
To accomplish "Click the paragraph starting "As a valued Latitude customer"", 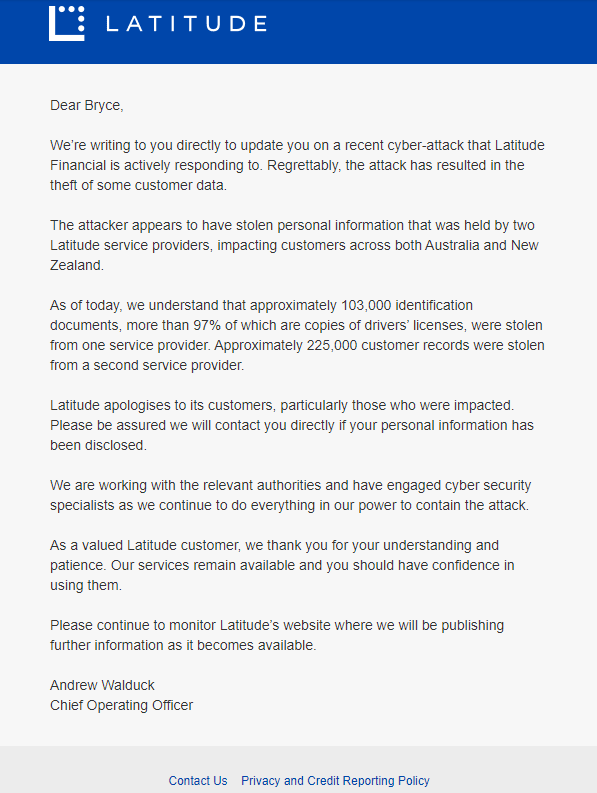I will 282,565.
